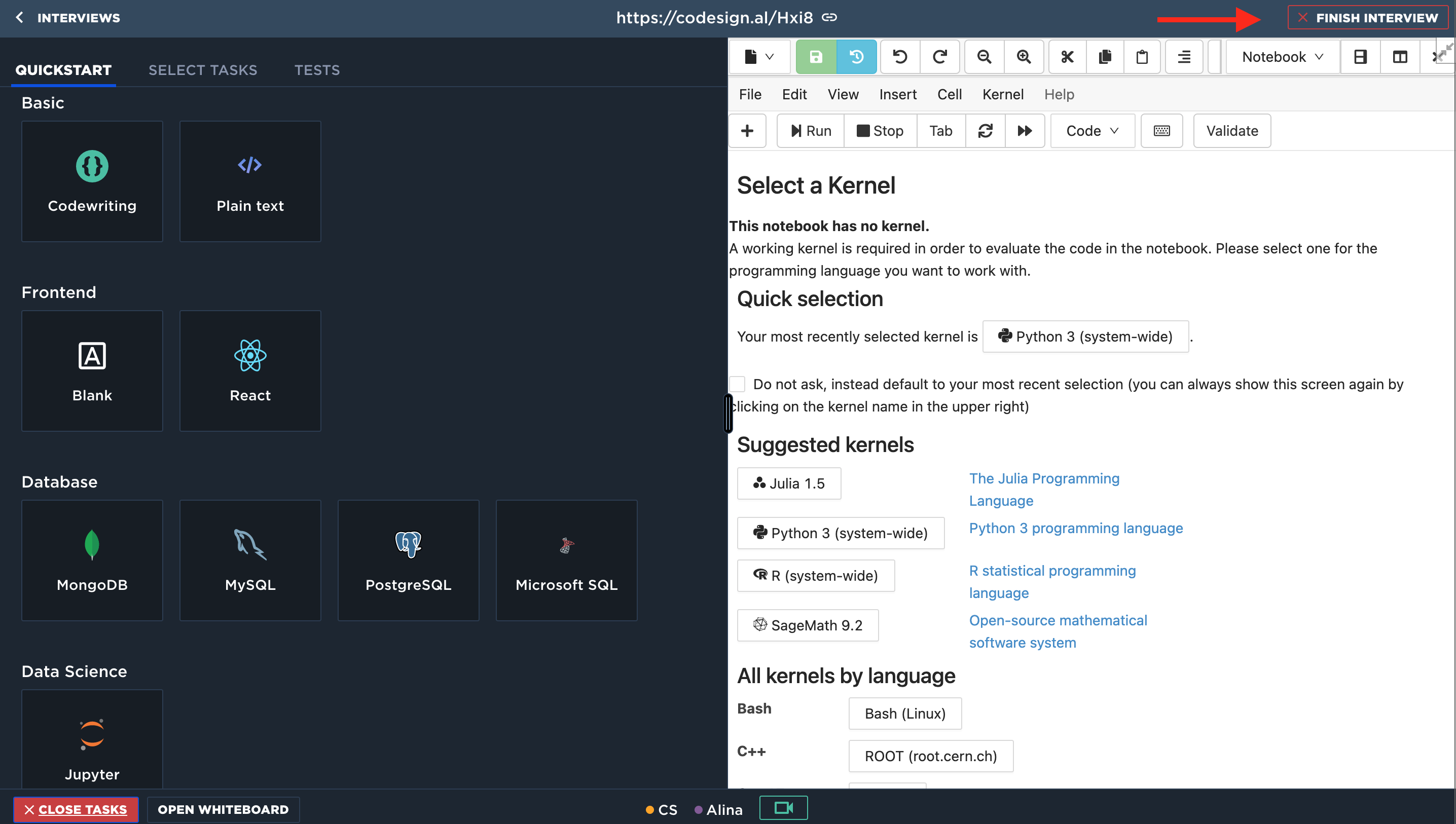
Task: Select the ROOT (root.cern.ch) kernel
Action: coord(931,756)
